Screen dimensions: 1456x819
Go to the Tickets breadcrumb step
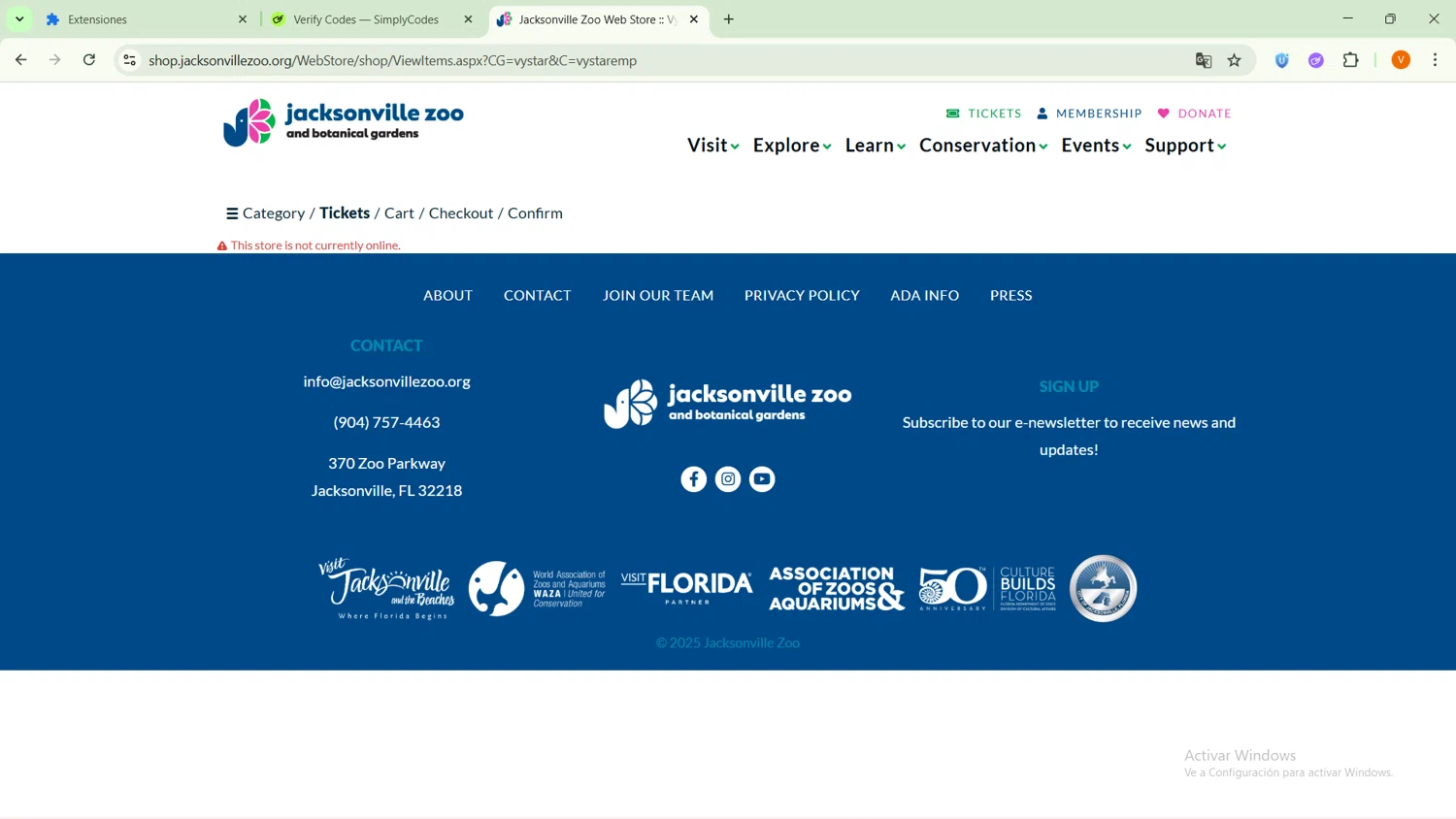(x=345, y=213)
